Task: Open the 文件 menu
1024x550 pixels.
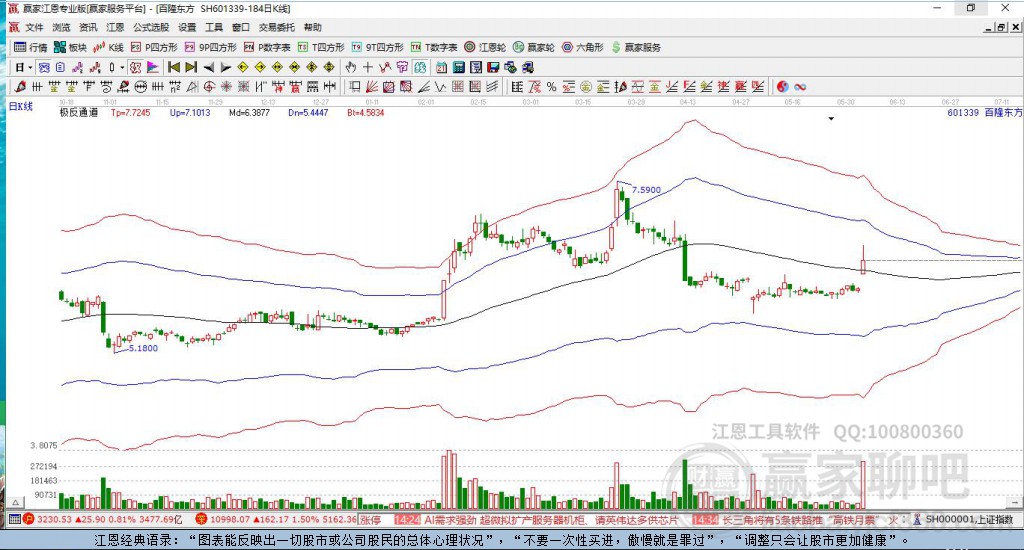Action: pos(34,27)
